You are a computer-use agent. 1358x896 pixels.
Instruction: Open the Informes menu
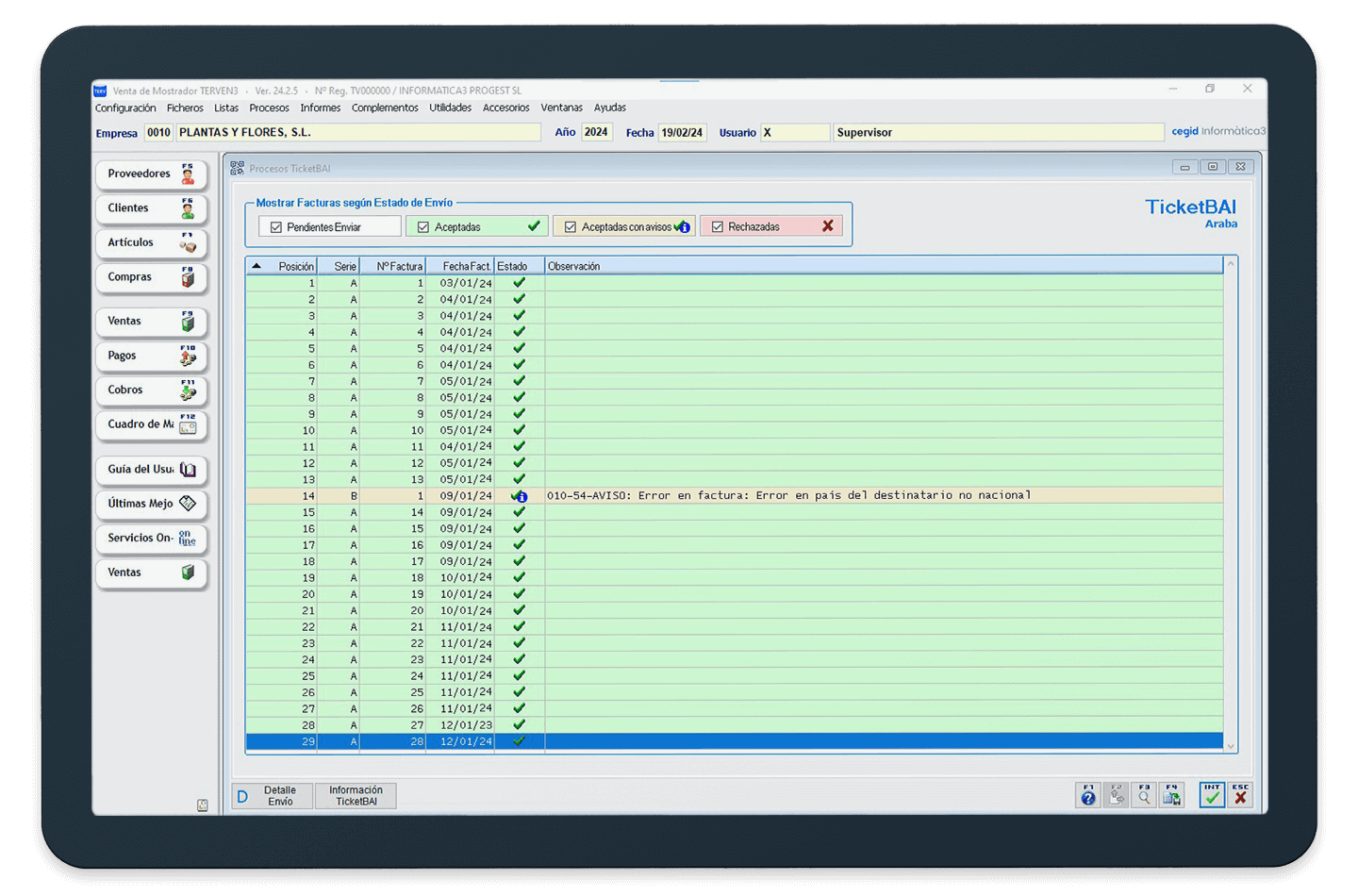click(x=321, y=108)
